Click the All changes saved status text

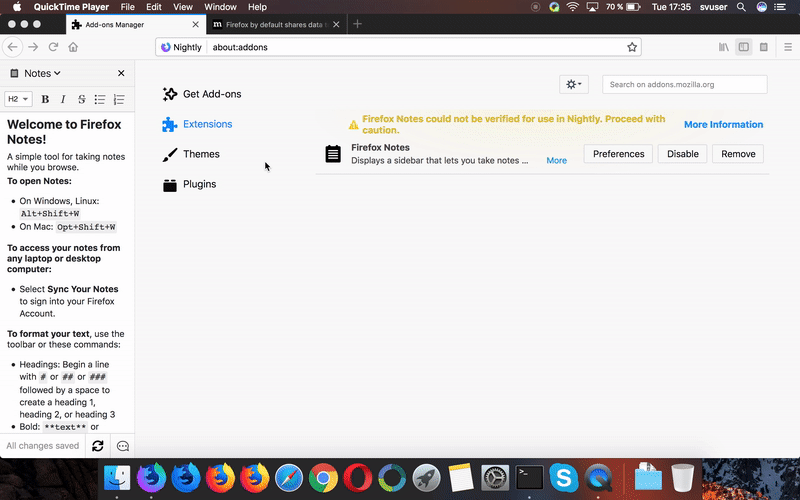(x=43, y=446)
